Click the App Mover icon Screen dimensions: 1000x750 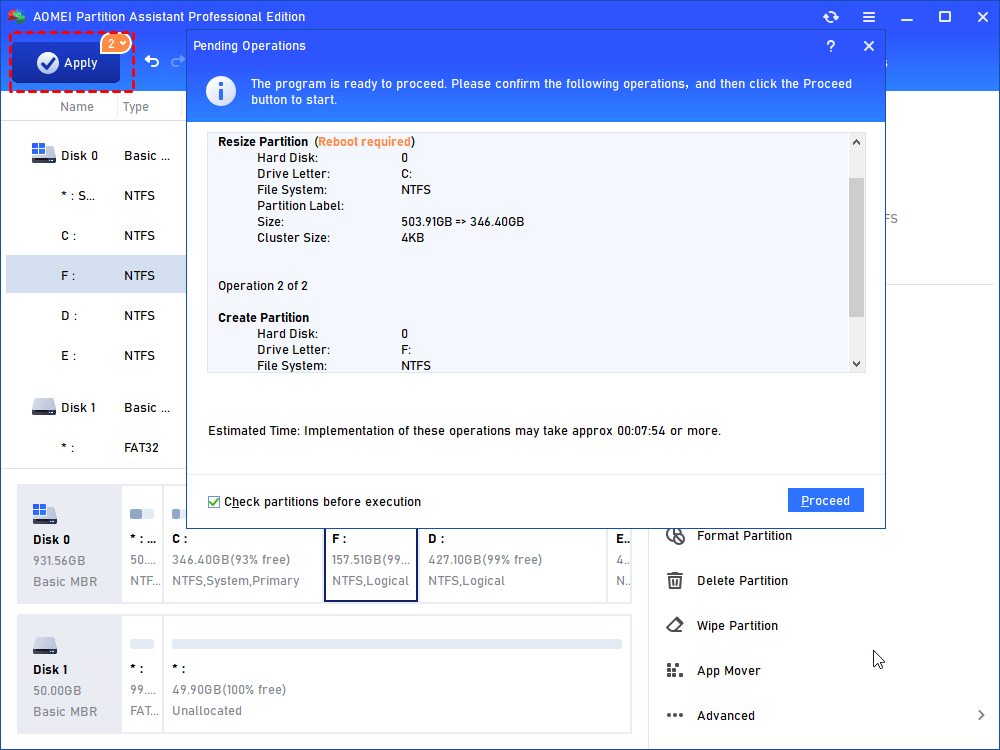[x=676, y=671]
